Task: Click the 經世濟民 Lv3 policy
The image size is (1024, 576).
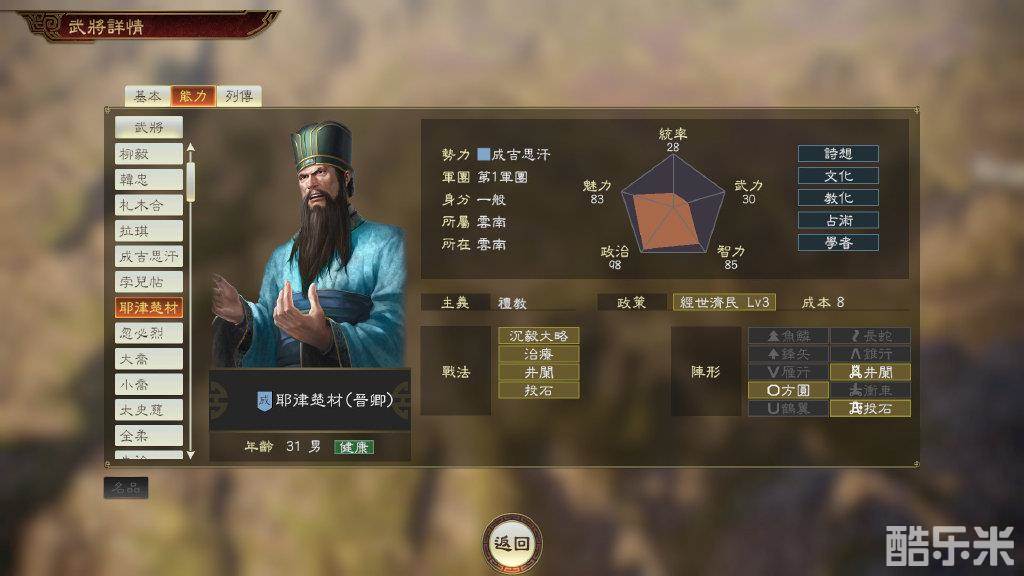Action: pyautogui.click(x=724, y=302)
